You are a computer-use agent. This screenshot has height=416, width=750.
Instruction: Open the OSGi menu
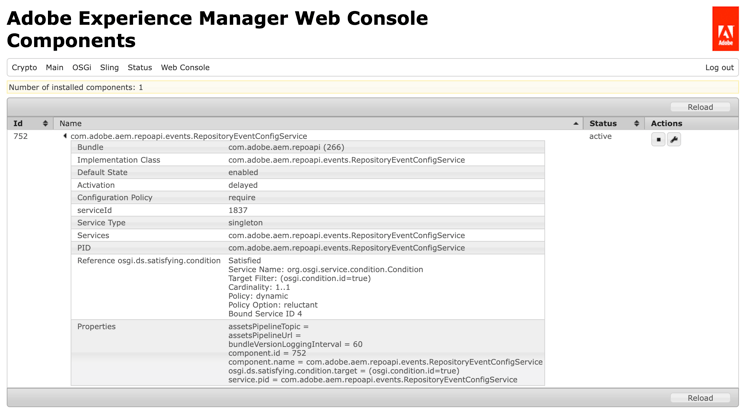point(82,67)
